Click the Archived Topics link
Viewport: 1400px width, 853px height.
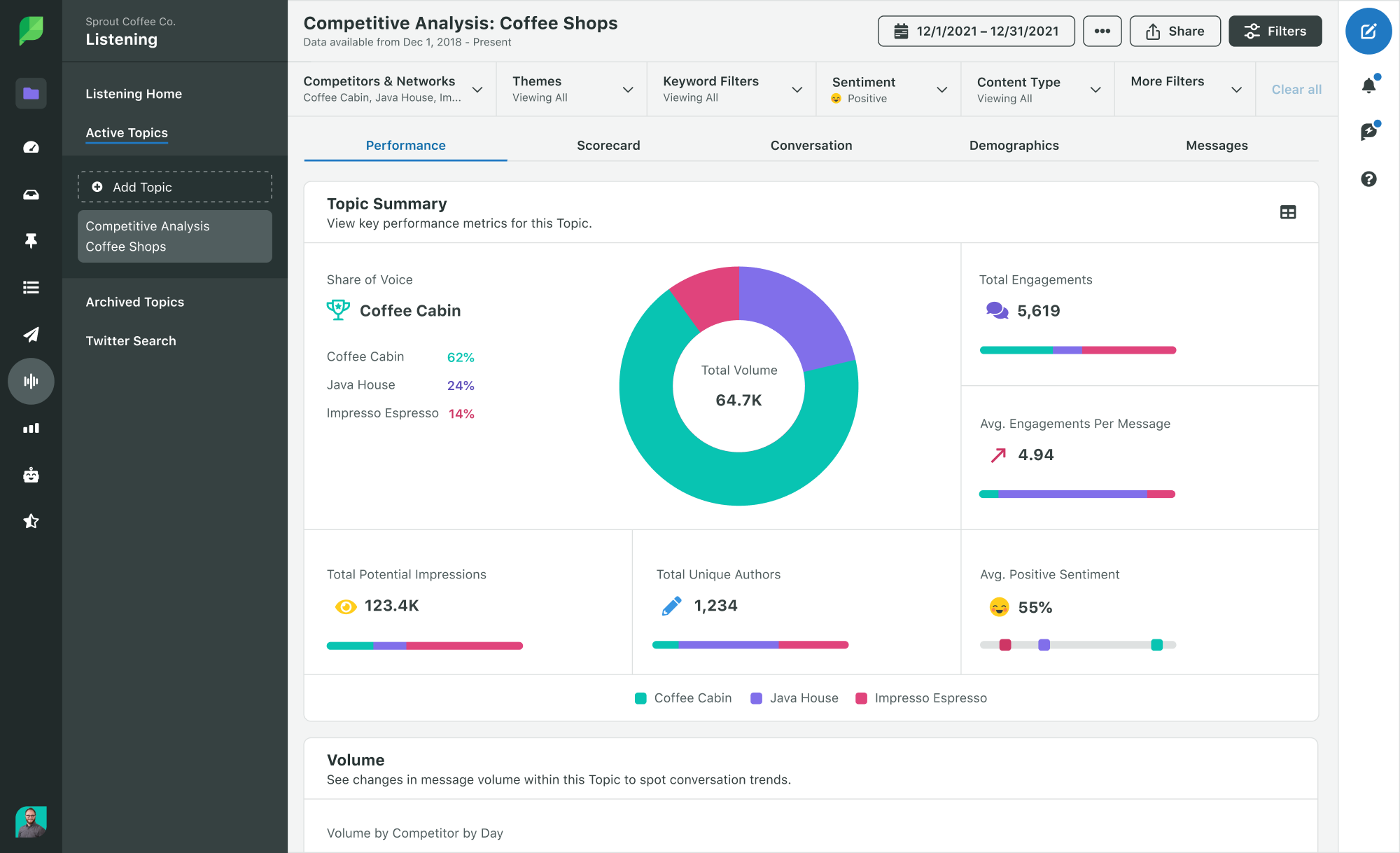[x=134, y=301]
